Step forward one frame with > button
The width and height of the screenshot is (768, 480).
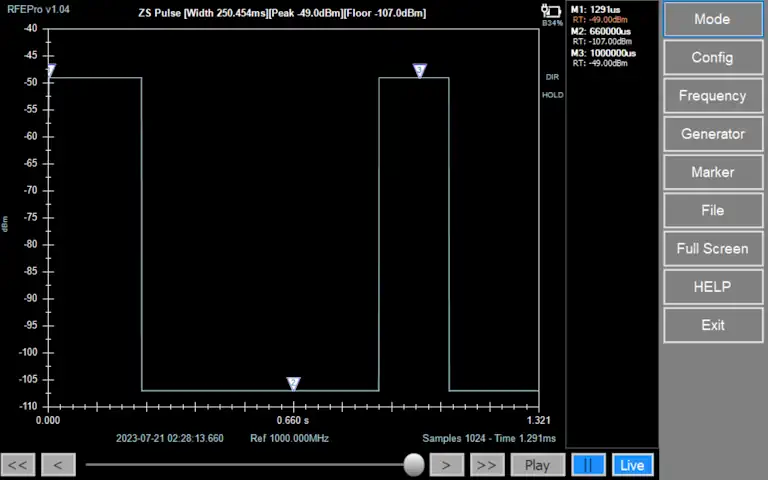pos(446,465)
